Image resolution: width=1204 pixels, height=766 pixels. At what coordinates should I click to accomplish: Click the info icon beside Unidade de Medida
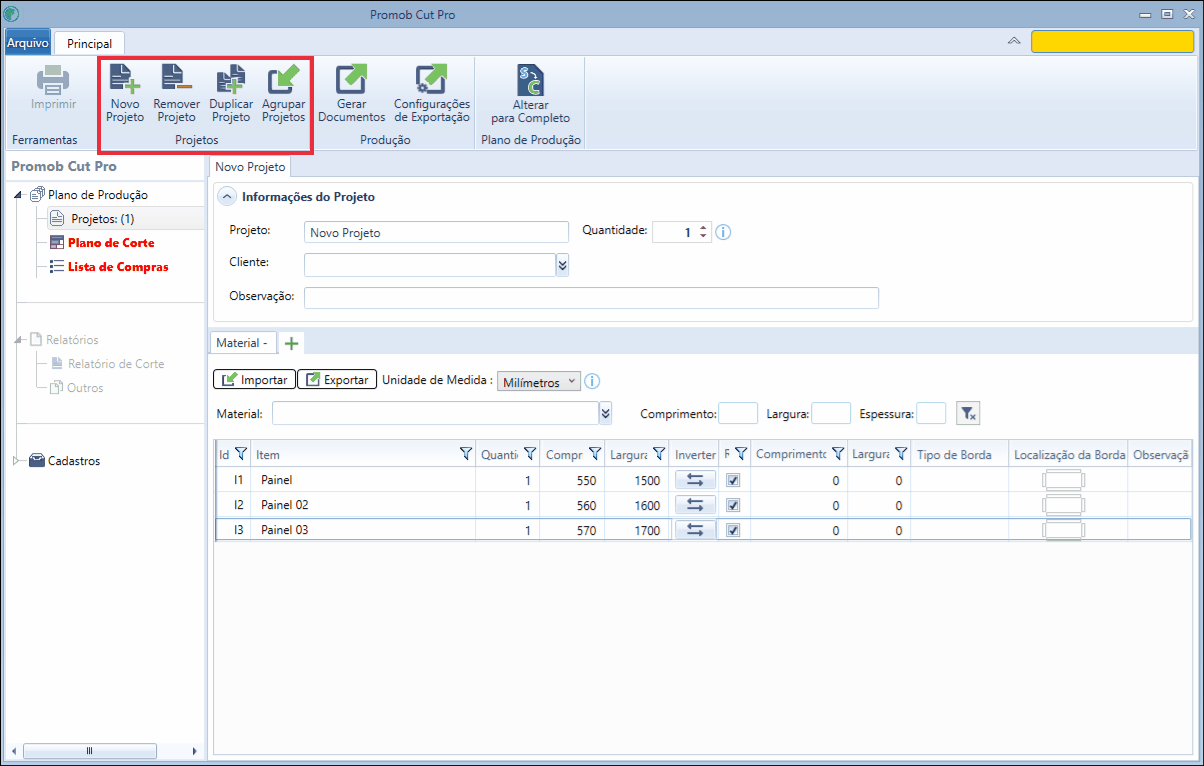pyautogui.click(x=591, y=381)
